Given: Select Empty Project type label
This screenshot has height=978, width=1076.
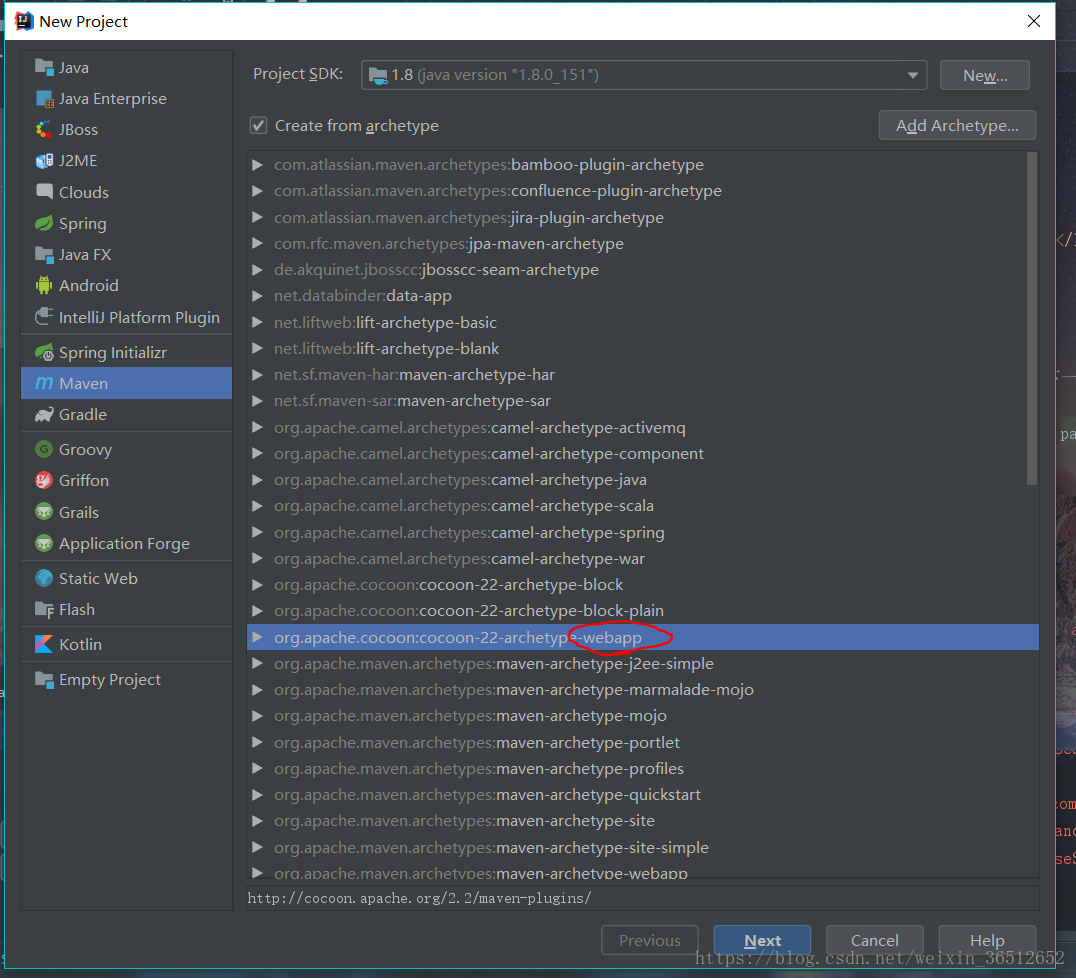Looking at the screenshot, I should click(x=110, y=679).
